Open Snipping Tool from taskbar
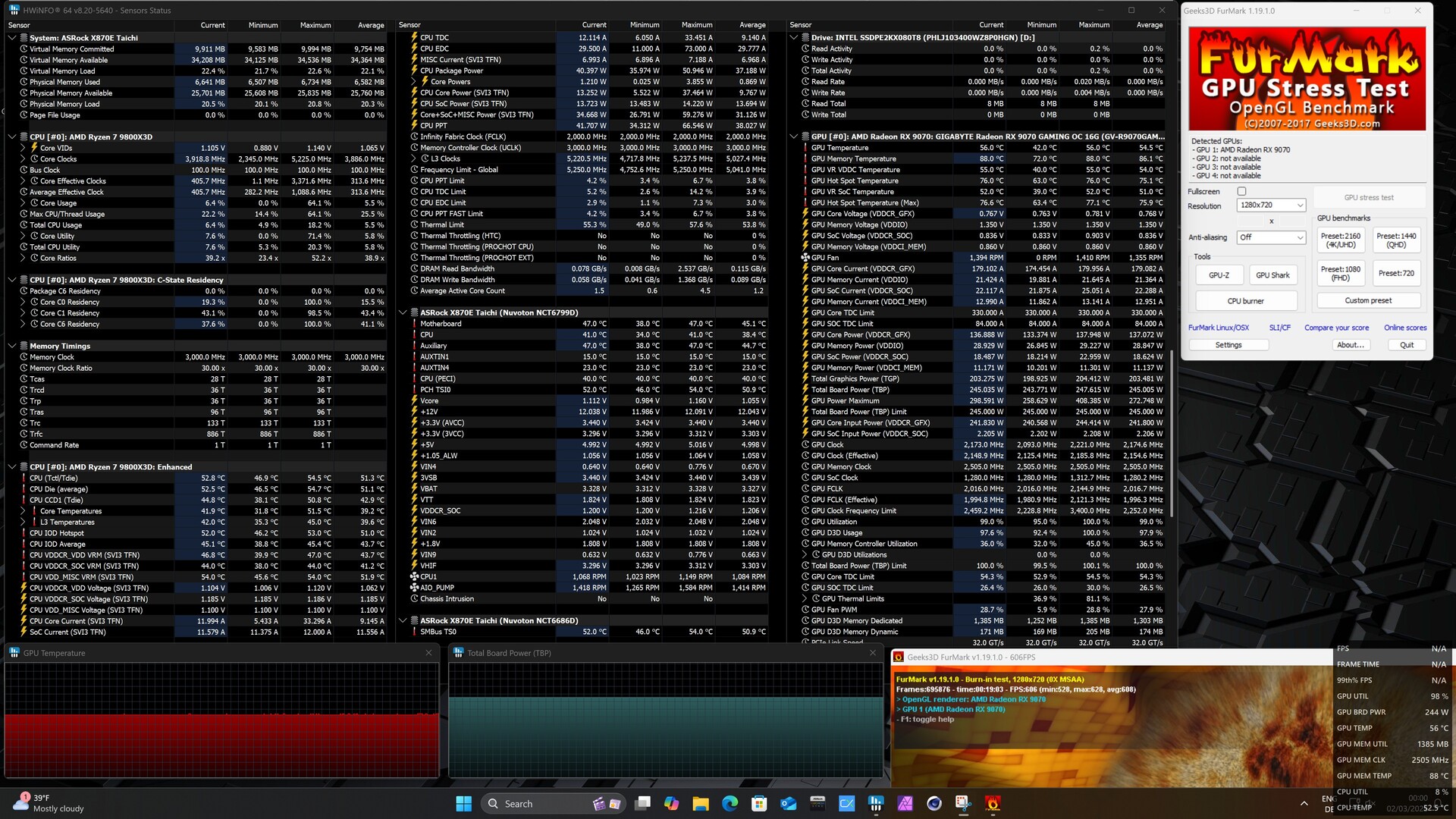This screenshot has height=819, width=1456. [963, 804]
